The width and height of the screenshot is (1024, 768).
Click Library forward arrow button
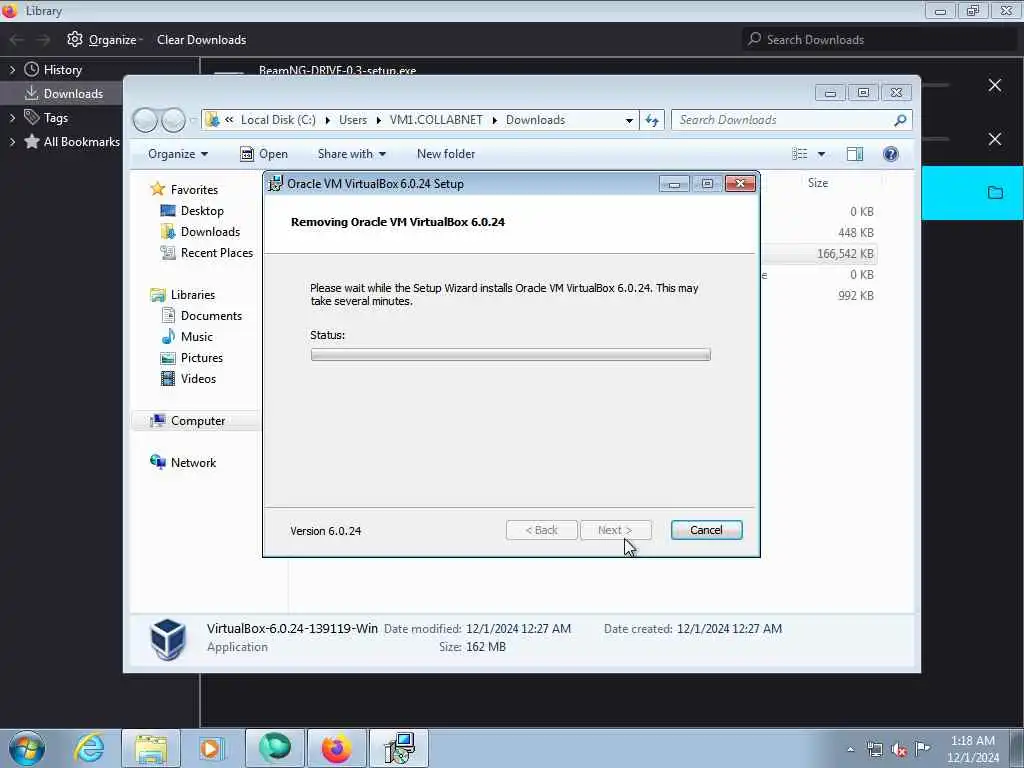point(43,40)
